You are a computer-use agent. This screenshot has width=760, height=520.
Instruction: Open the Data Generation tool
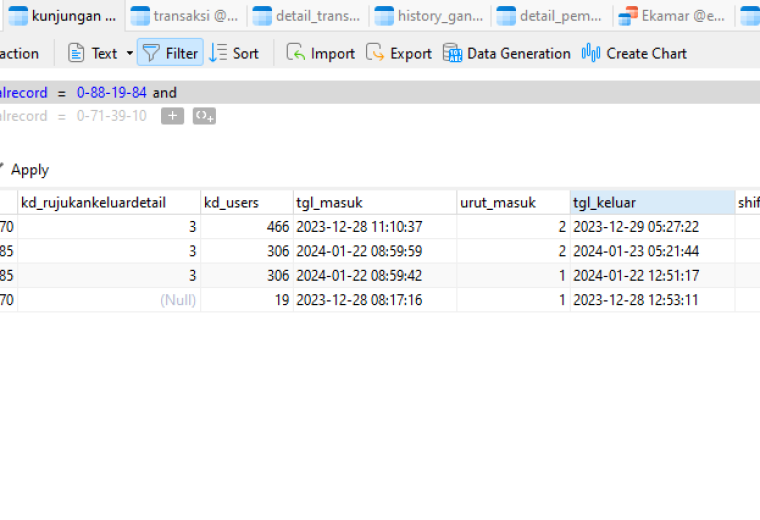507,53
